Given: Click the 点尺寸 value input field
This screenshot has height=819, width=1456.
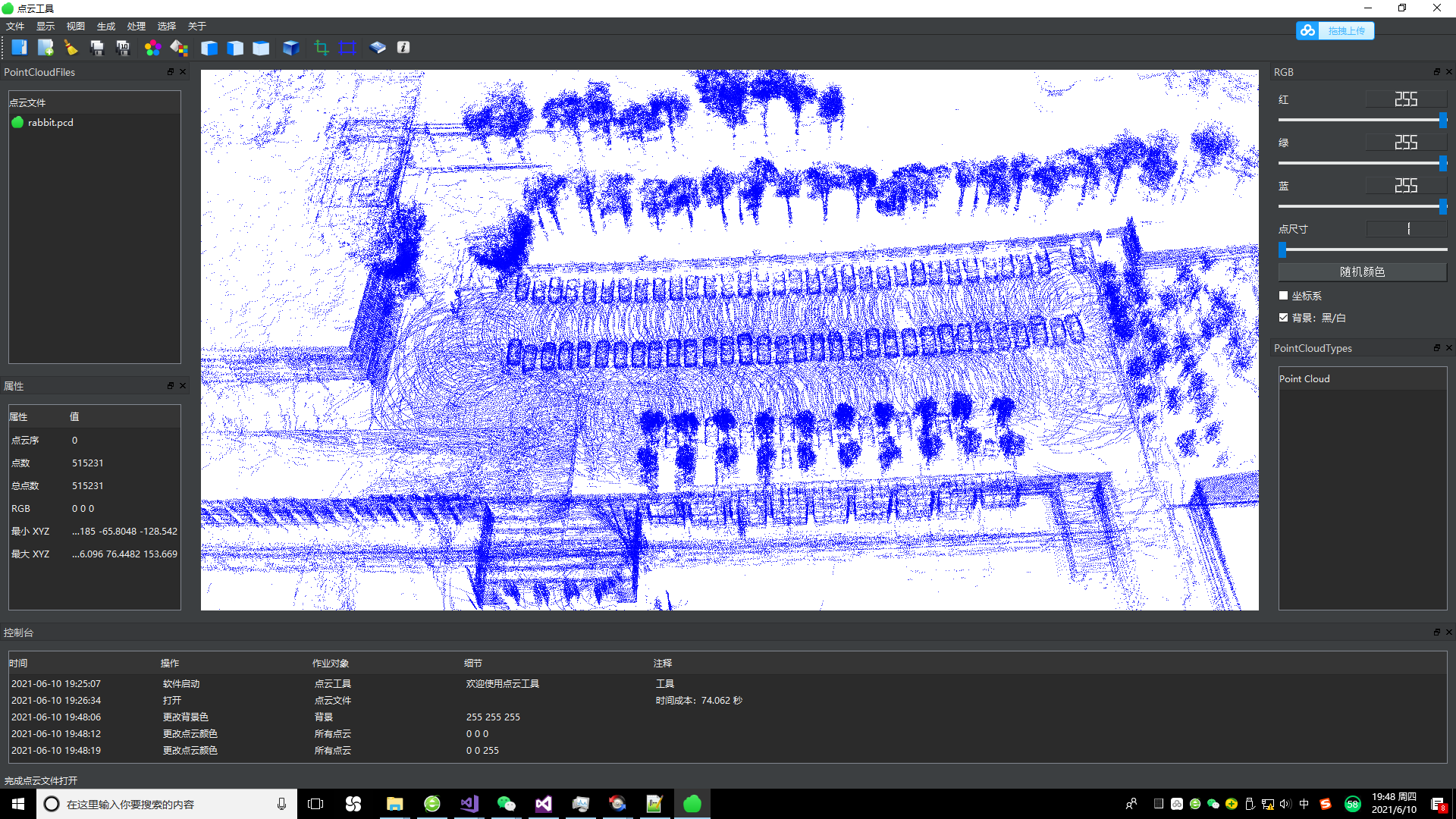Looking at the screenshot, I should [1406, 228].
